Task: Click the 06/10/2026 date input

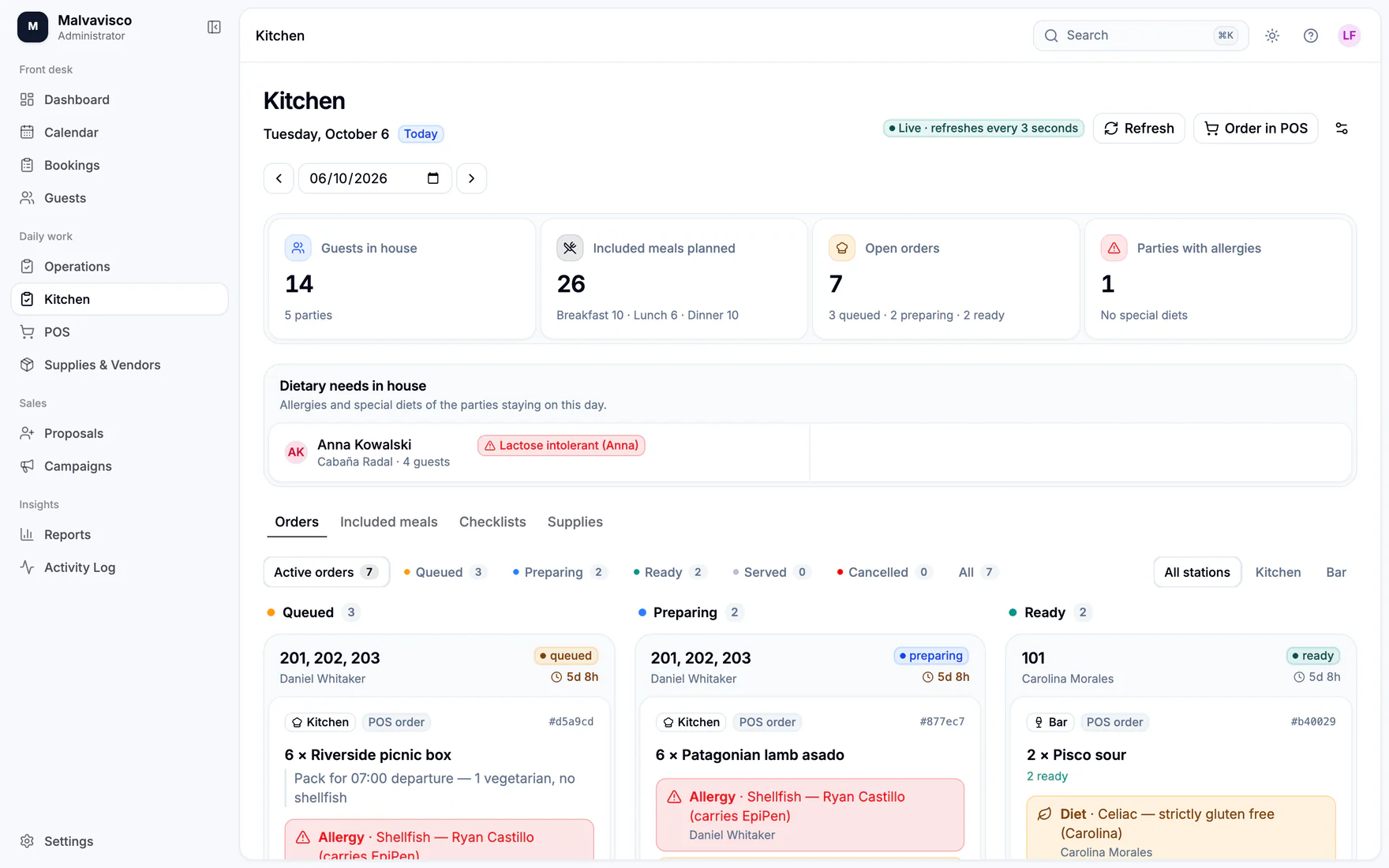Action: point(375,178)
